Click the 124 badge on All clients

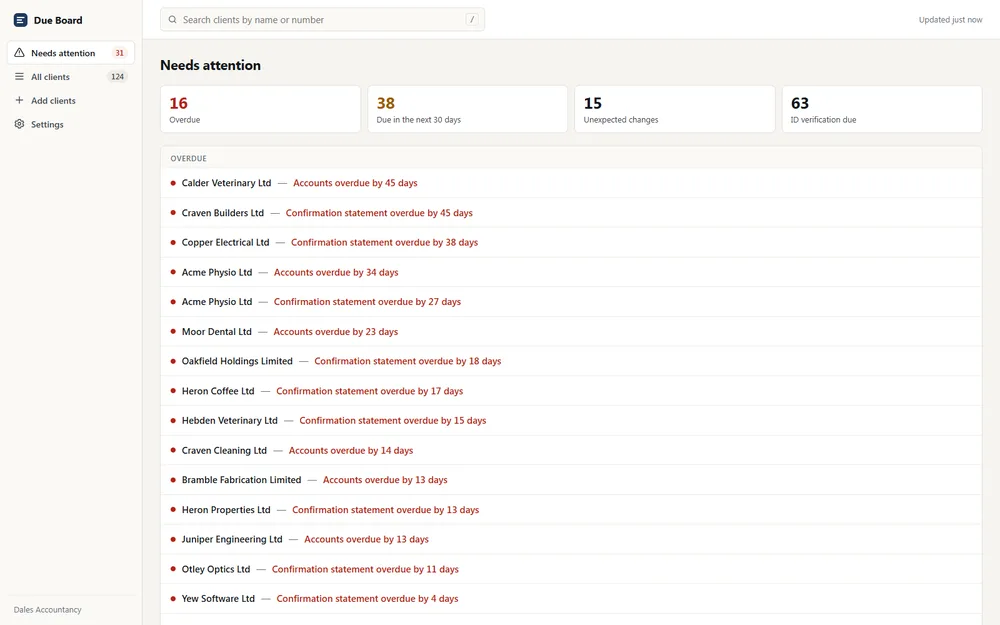point(117,77)
